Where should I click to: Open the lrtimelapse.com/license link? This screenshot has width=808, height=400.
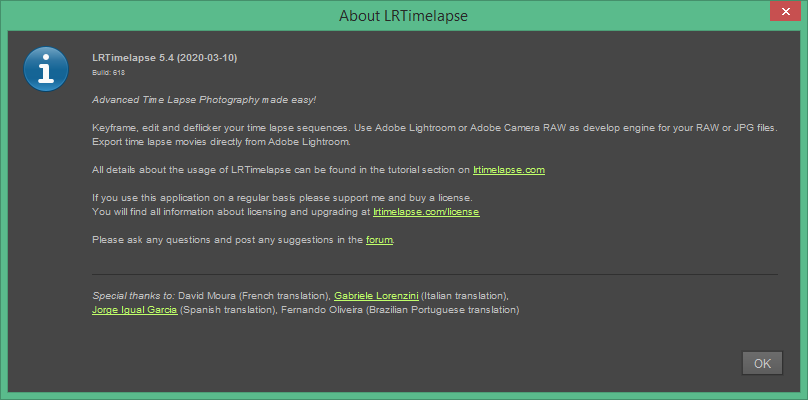pyautogui.click(x=426, y=212)
